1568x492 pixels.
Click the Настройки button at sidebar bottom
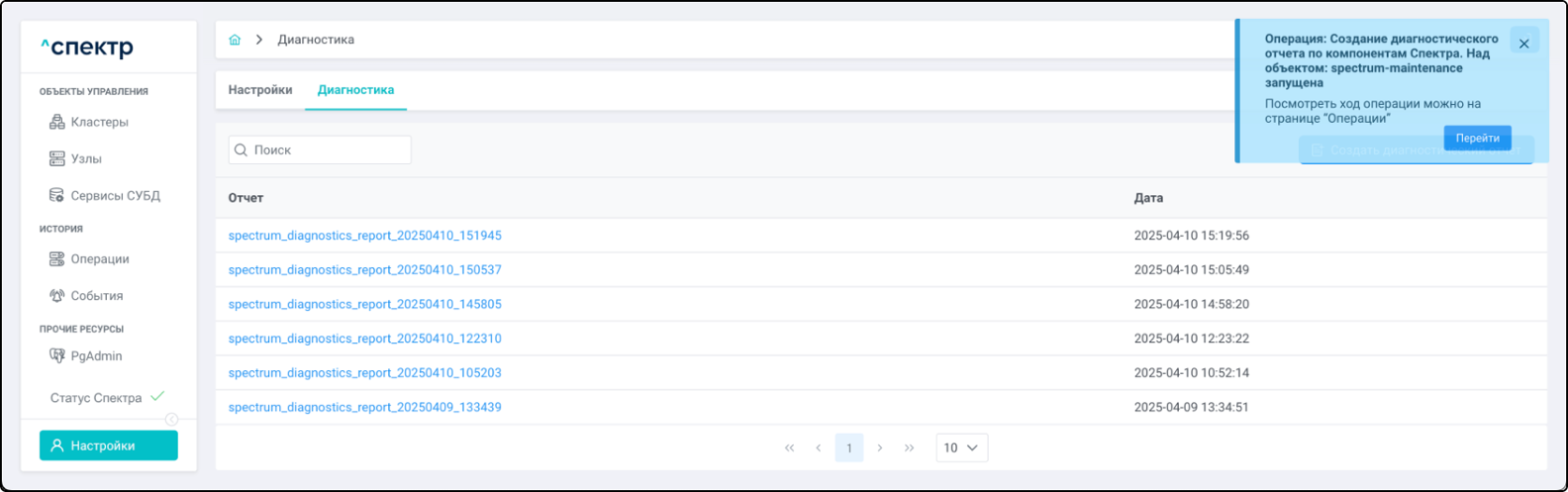coord(109,445)
